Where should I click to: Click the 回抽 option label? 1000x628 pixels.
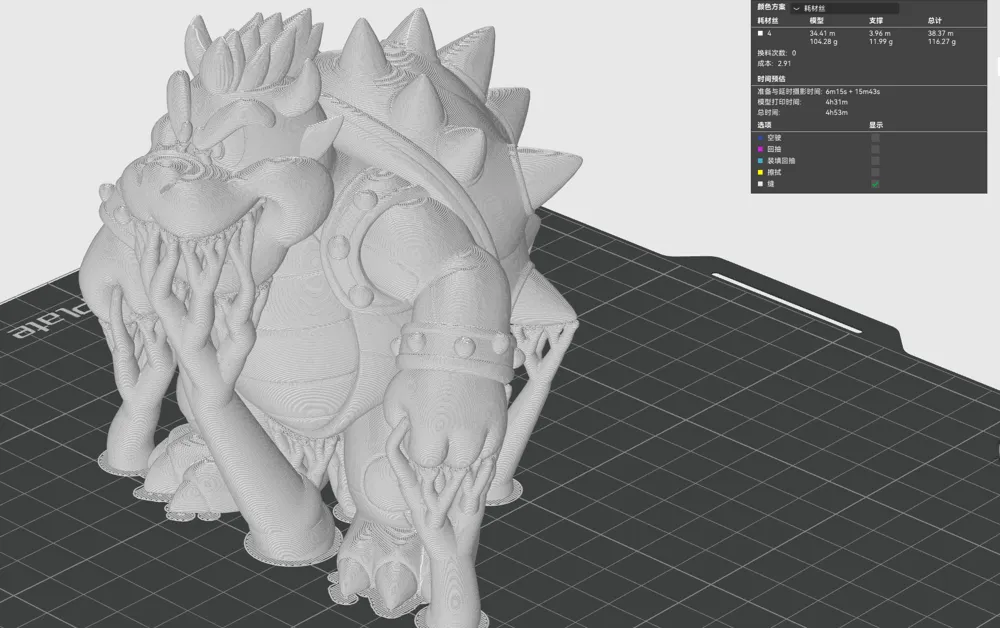coord(774,149)
